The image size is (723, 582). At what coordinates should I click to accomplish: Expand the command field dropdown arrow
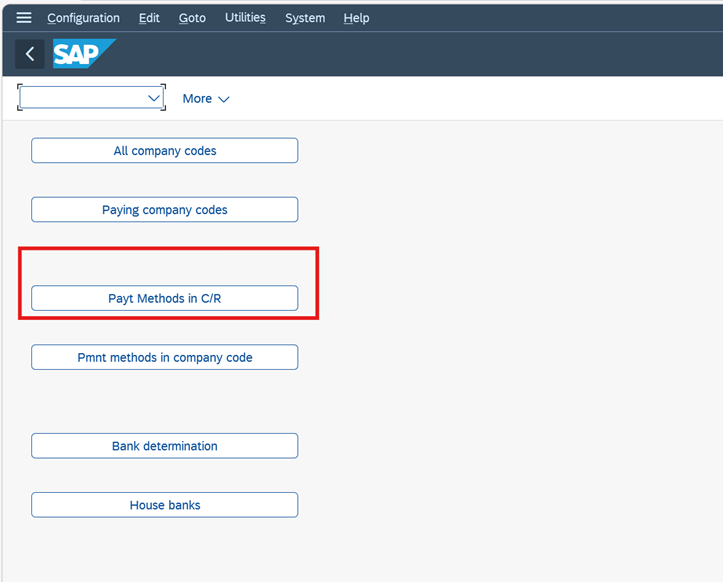pos(154,98)
